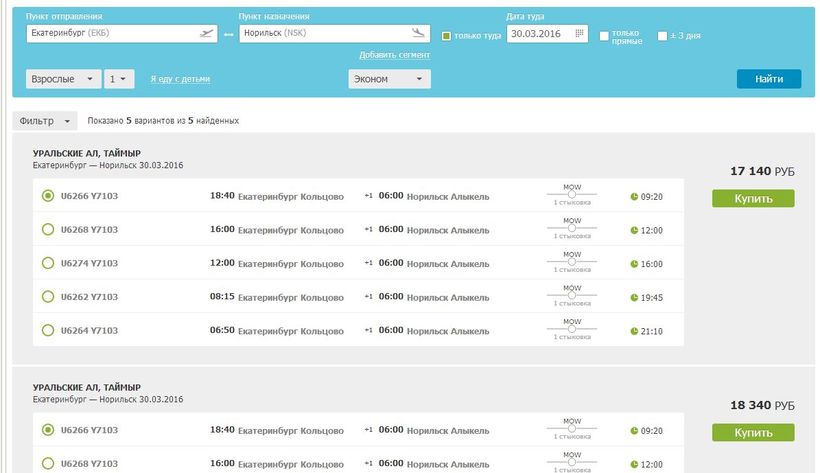Open the passenger count dropdown showing 1
Viewport: 820px width, 473px height.
pyautogui.click(x=120, y=79)
